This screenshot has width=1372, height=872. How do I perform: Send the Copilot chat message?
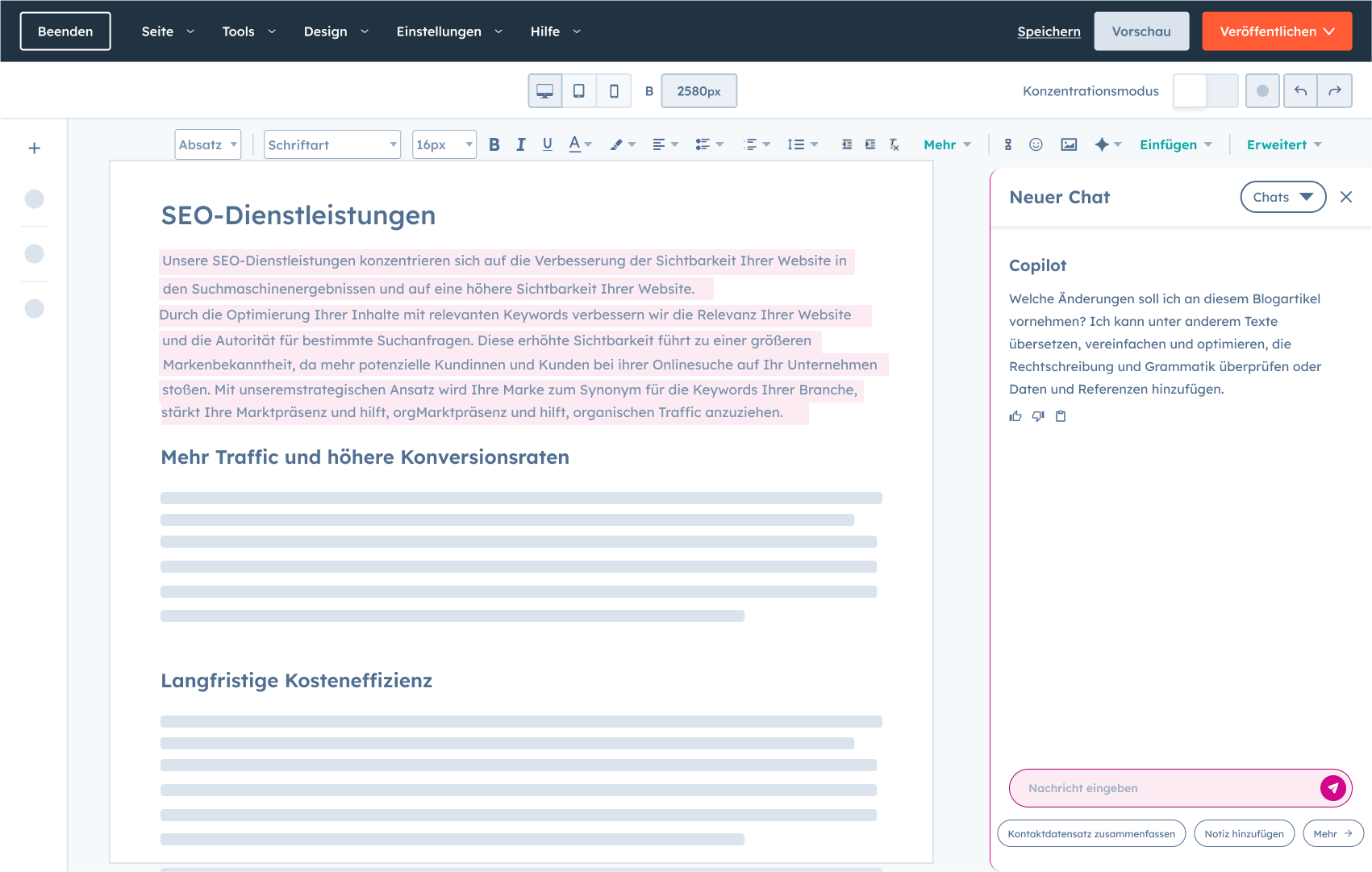(1334, 788)
